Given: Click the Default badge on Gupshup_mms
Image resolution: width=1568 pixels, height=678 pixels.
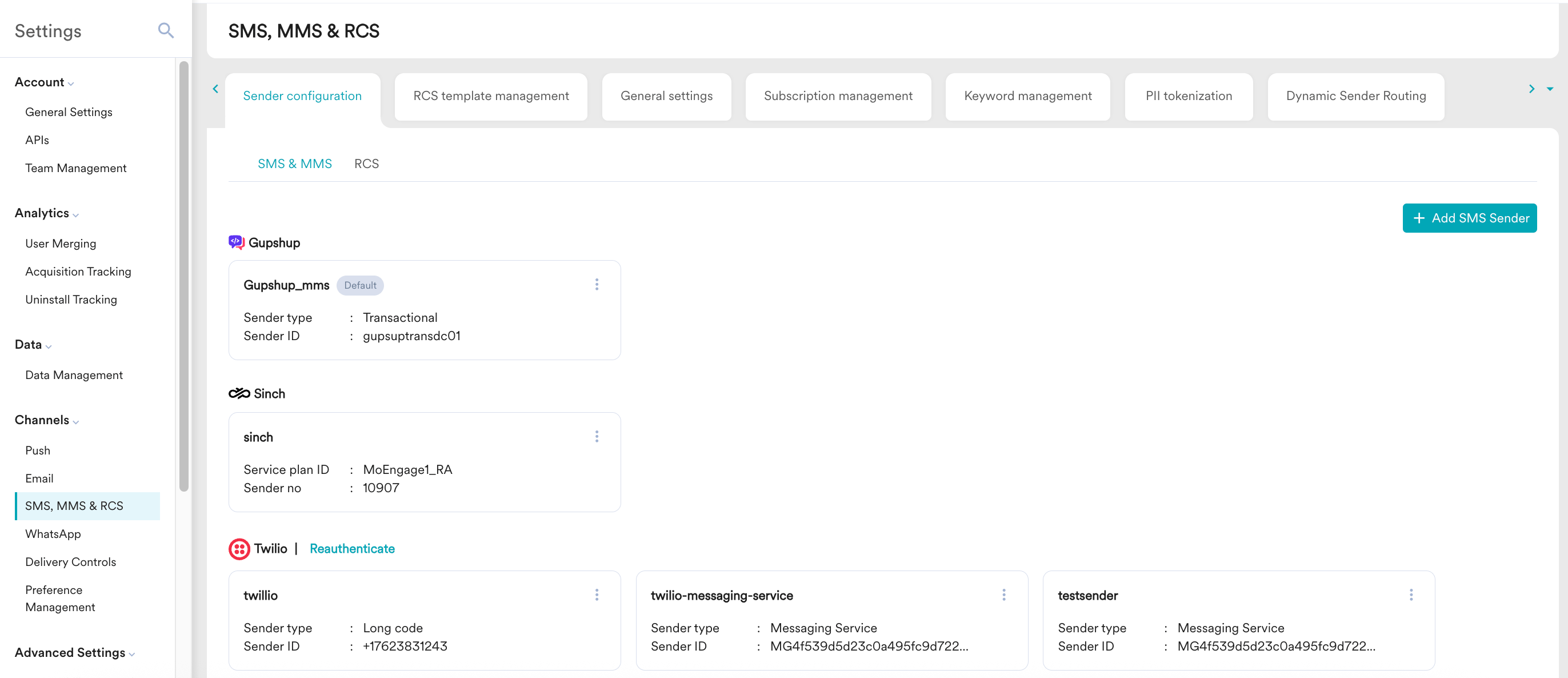Looking at the screenshot, I should (x=361, y=285).
